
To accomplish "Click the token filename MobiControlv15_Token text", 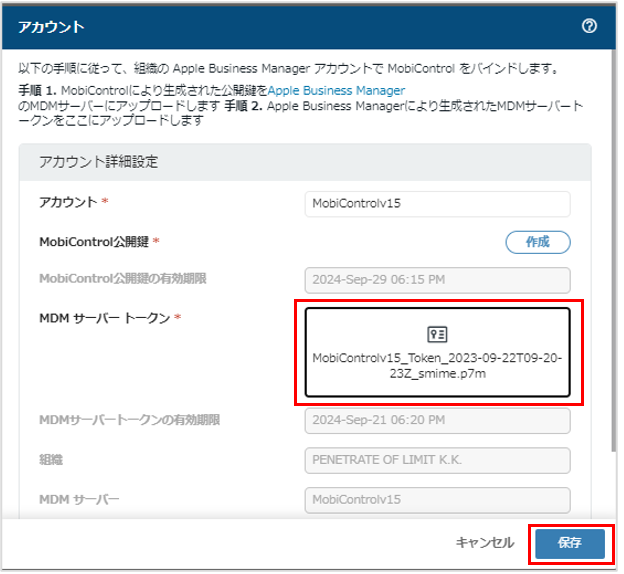I will [x=437, y=366].
